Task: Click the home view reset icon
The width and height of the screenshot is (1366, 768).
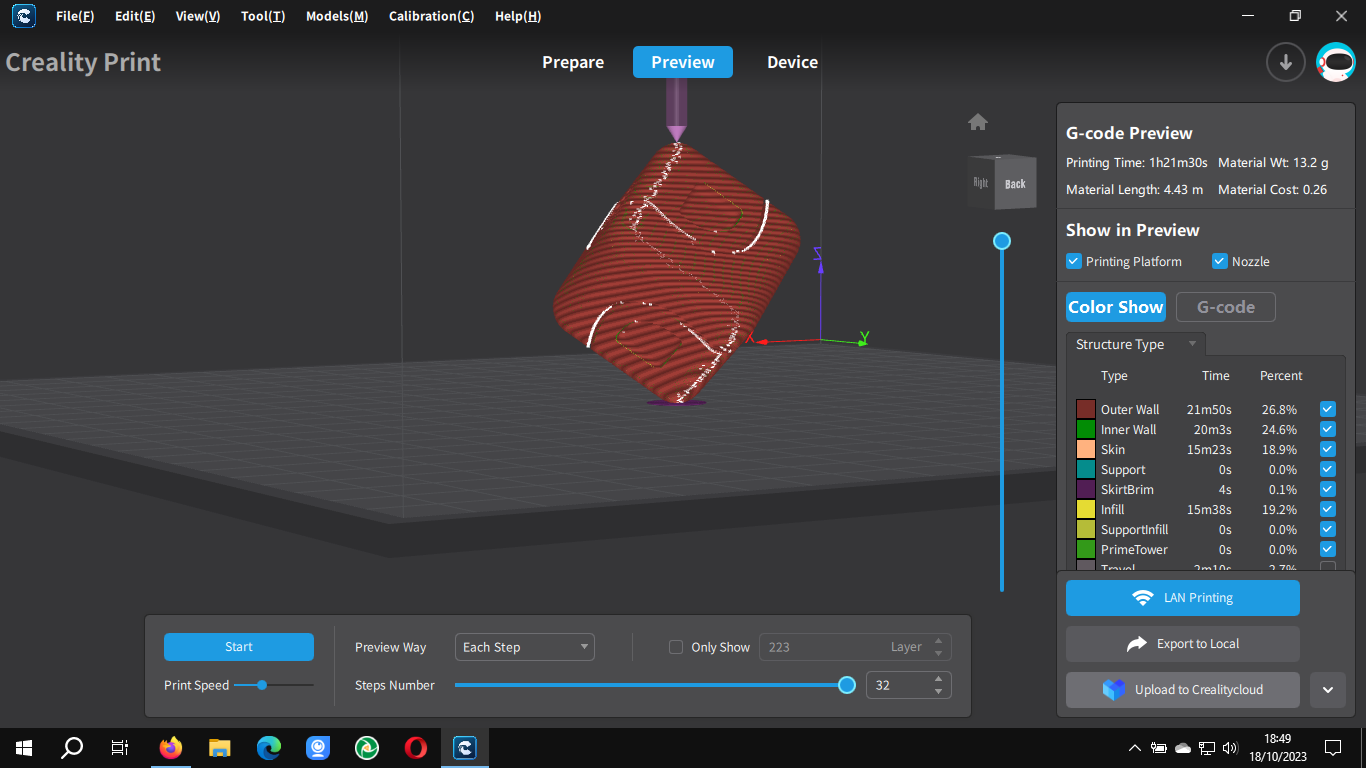Action: [978, 122]
